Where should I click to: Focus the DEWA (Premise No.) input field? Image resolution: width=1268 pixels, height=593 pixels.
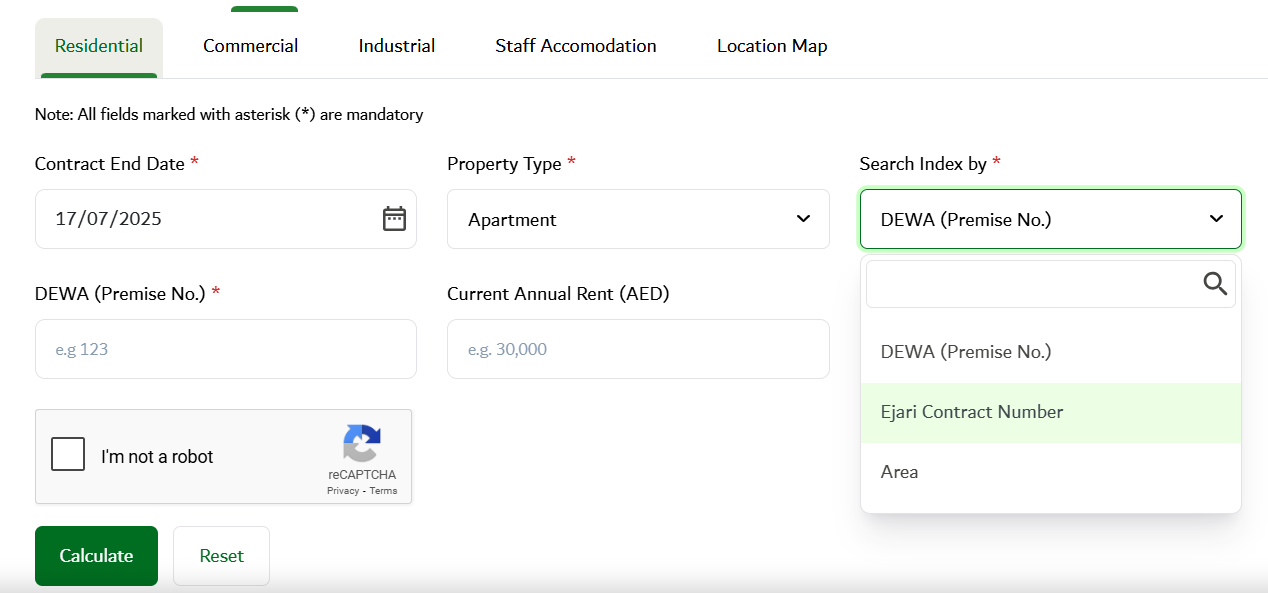pyautogui.click(x=226, y=349)
